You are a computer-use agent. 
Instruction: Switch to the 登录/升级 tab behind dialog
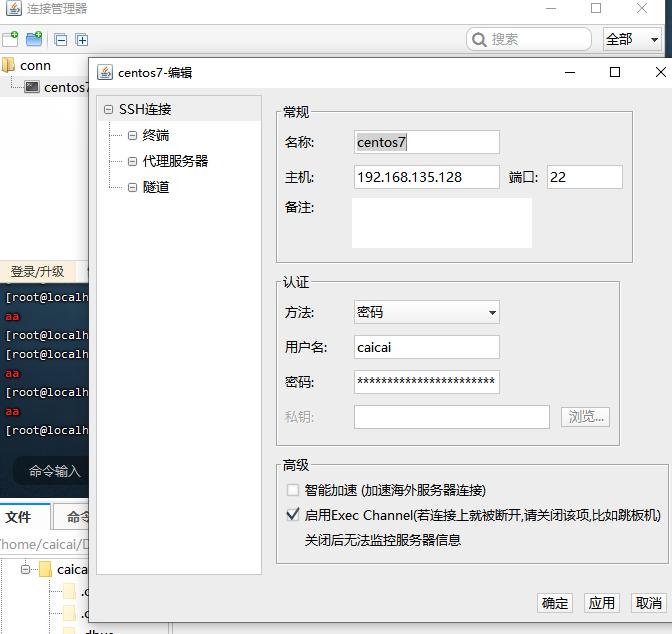(x=38, y=271)
